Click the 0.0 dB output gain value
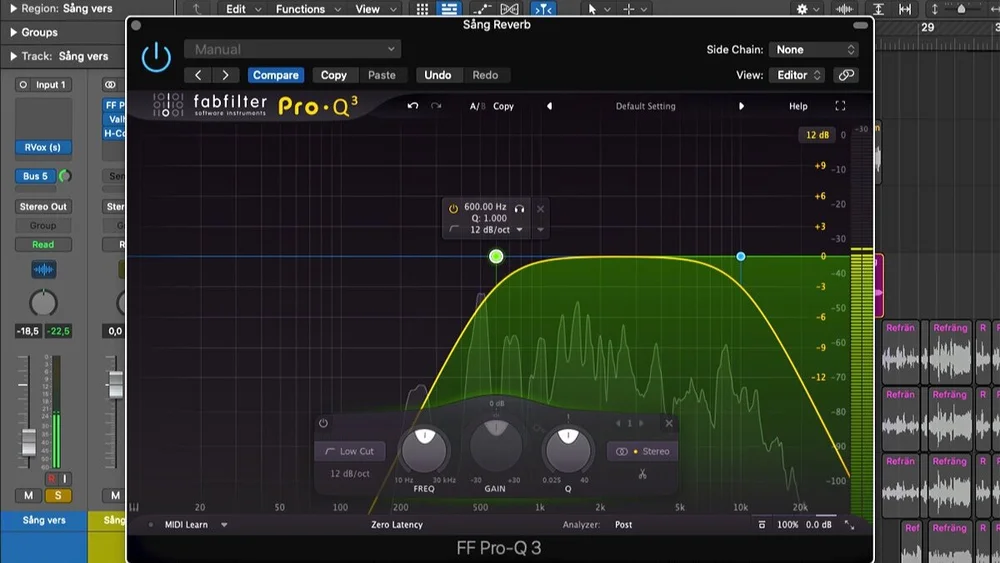The image size is (1000, 563). tap(818, 525)
